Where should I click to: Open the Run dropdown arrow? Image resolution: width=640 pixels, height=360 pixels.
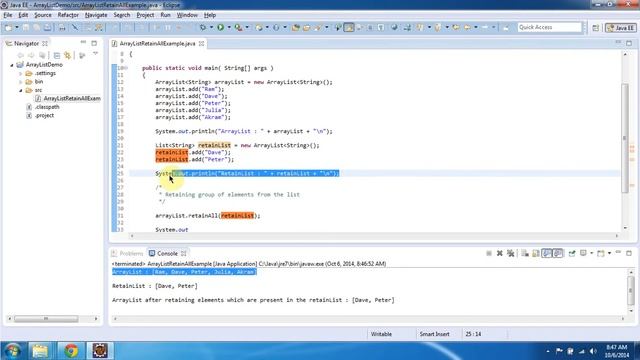click(x=229, y=27)
